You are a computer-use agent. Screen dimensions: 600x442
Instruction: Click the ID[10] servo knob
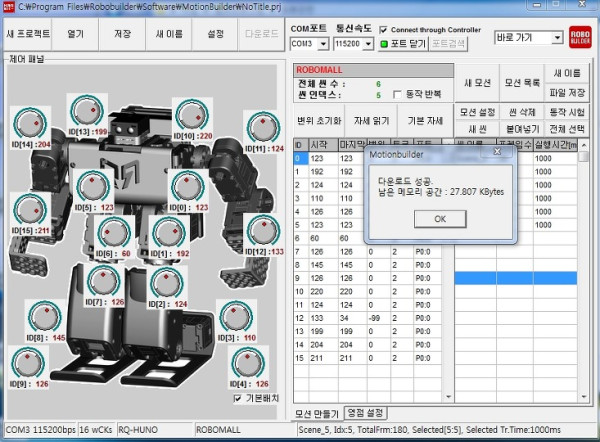(187, 112)
